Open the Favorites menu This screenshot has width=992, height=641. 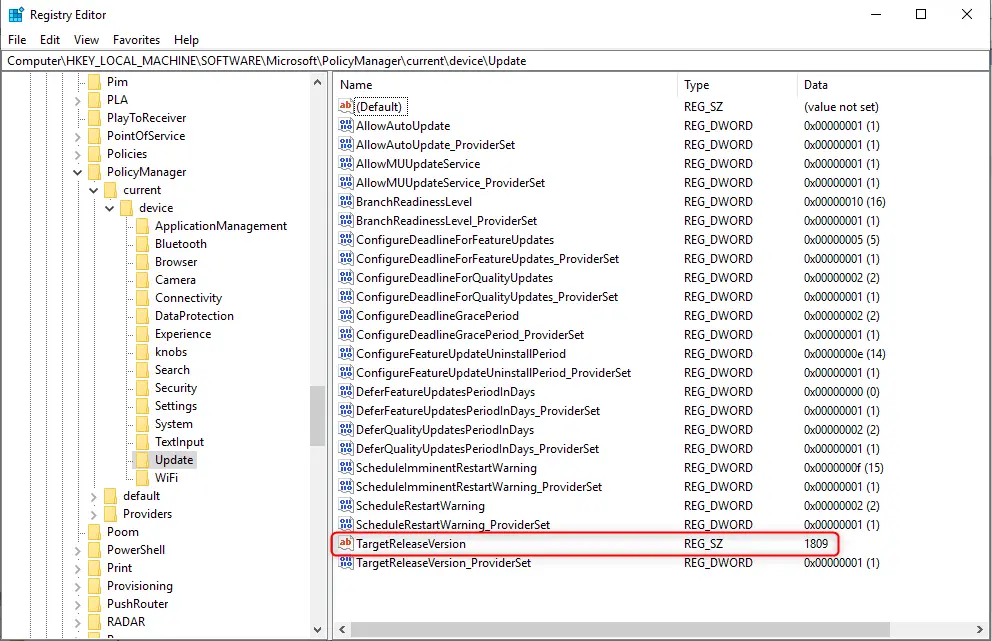tap(136, 39)
